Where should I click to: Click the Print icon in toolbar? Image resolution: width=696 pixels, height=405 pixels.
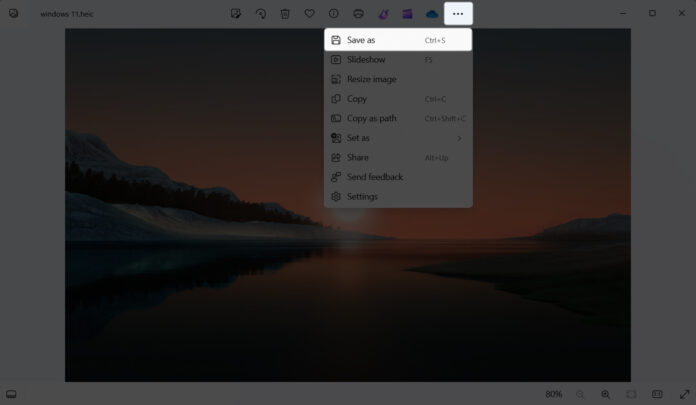(359, 14)
